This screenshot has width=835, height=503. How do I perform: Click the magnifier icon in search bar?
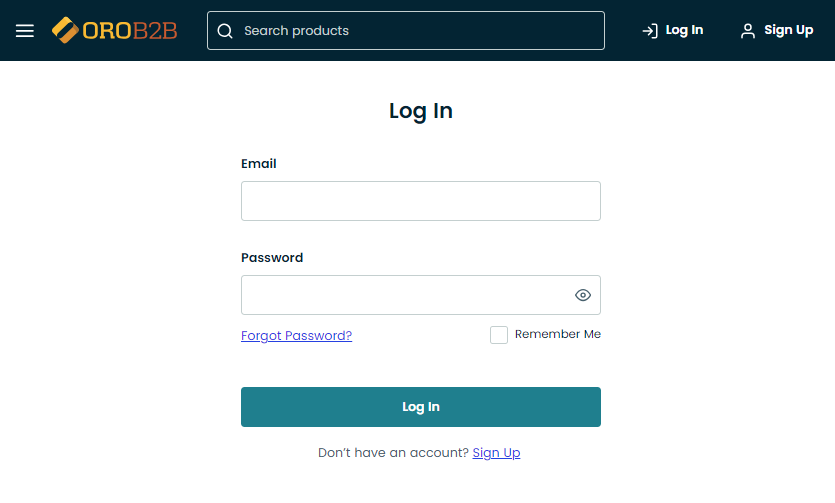tap(225, 31)
